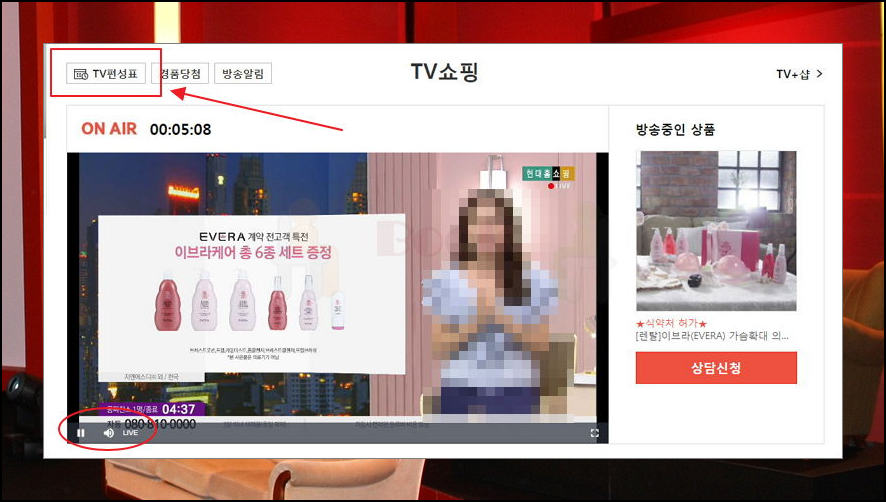This screenshot has height=502, width=886.
Task: Open the 경품당첨 prize winners button
Action: 180,73
